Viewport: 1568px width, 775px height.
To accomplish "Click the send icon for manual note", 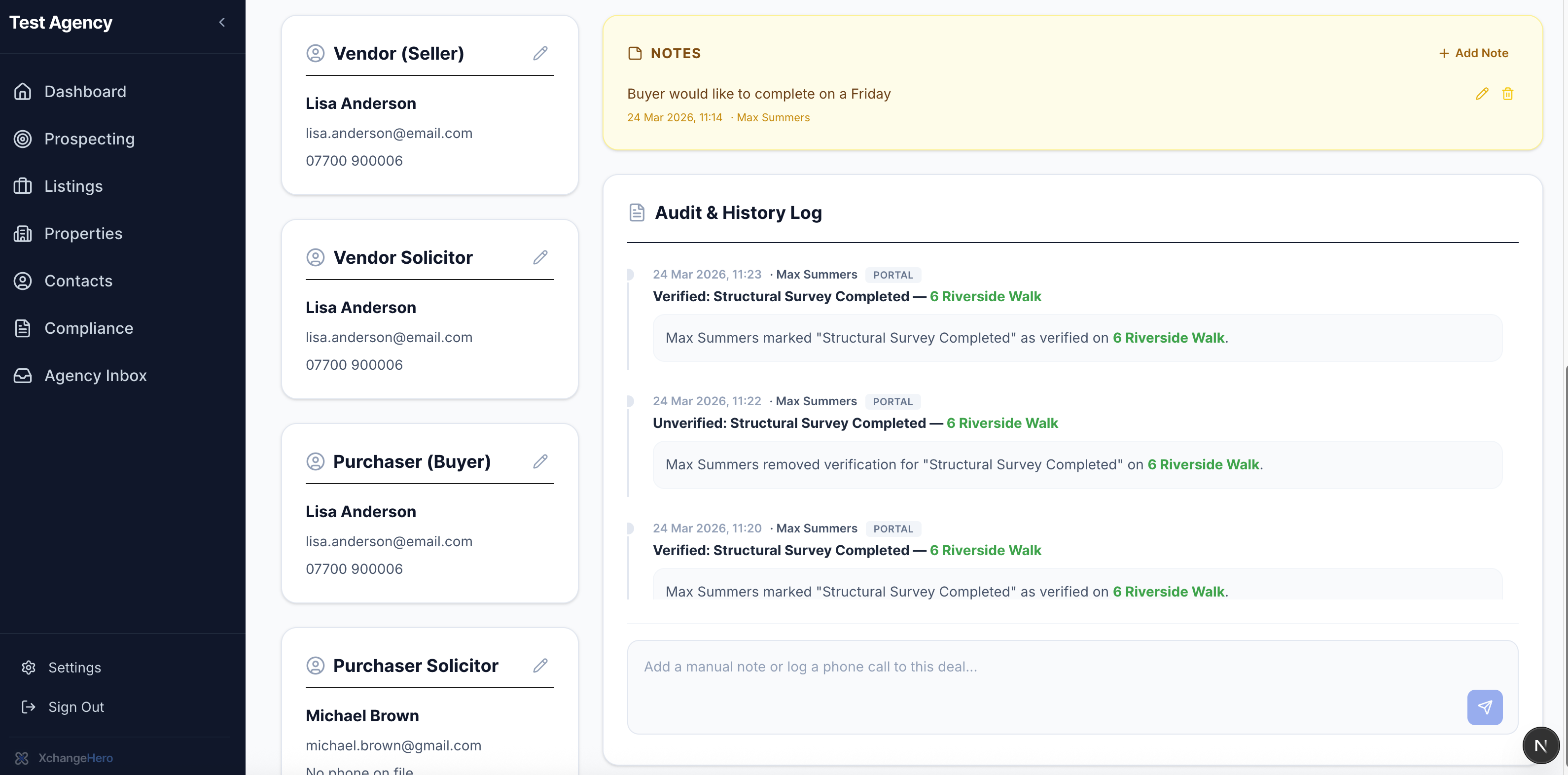I will coord(1485,707).
